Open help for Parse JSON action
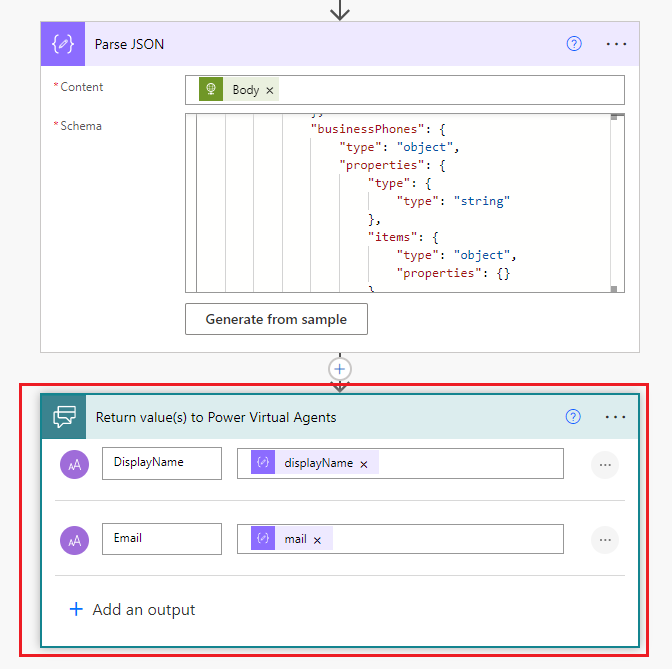This screenshot has width=672, height=669. (574, 44)
